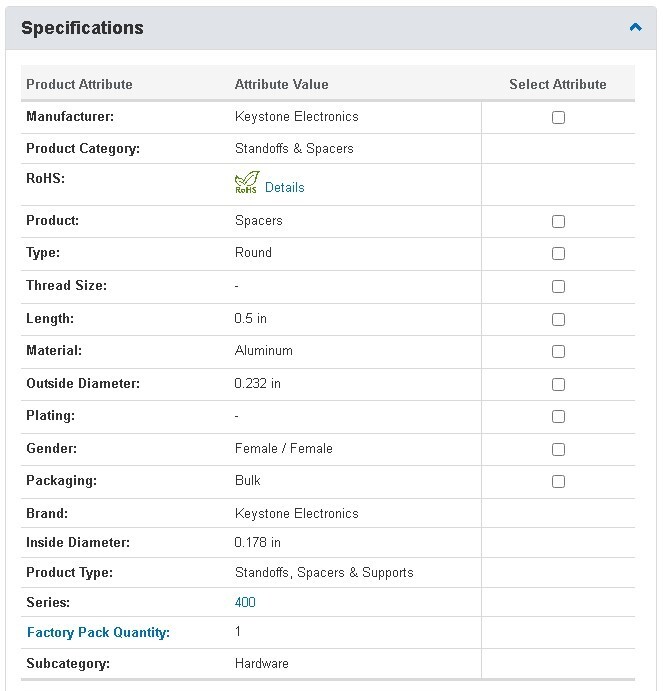Click the Attribute Value column header

tap(281, 84)
